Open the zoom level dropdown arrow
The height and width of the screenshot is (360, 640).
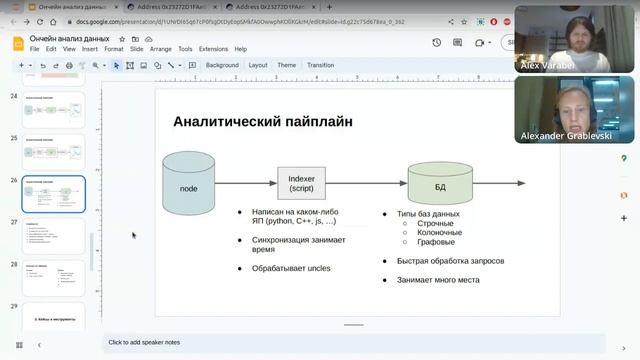tap(104, 66)
